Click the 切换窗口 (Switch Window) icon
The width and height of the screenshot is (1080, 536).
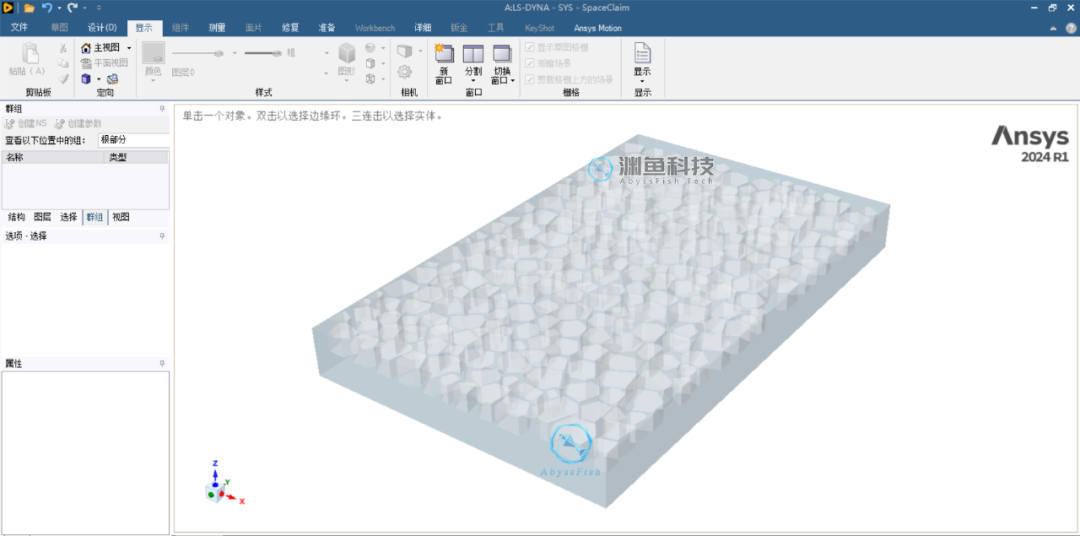tap(502, 54)
